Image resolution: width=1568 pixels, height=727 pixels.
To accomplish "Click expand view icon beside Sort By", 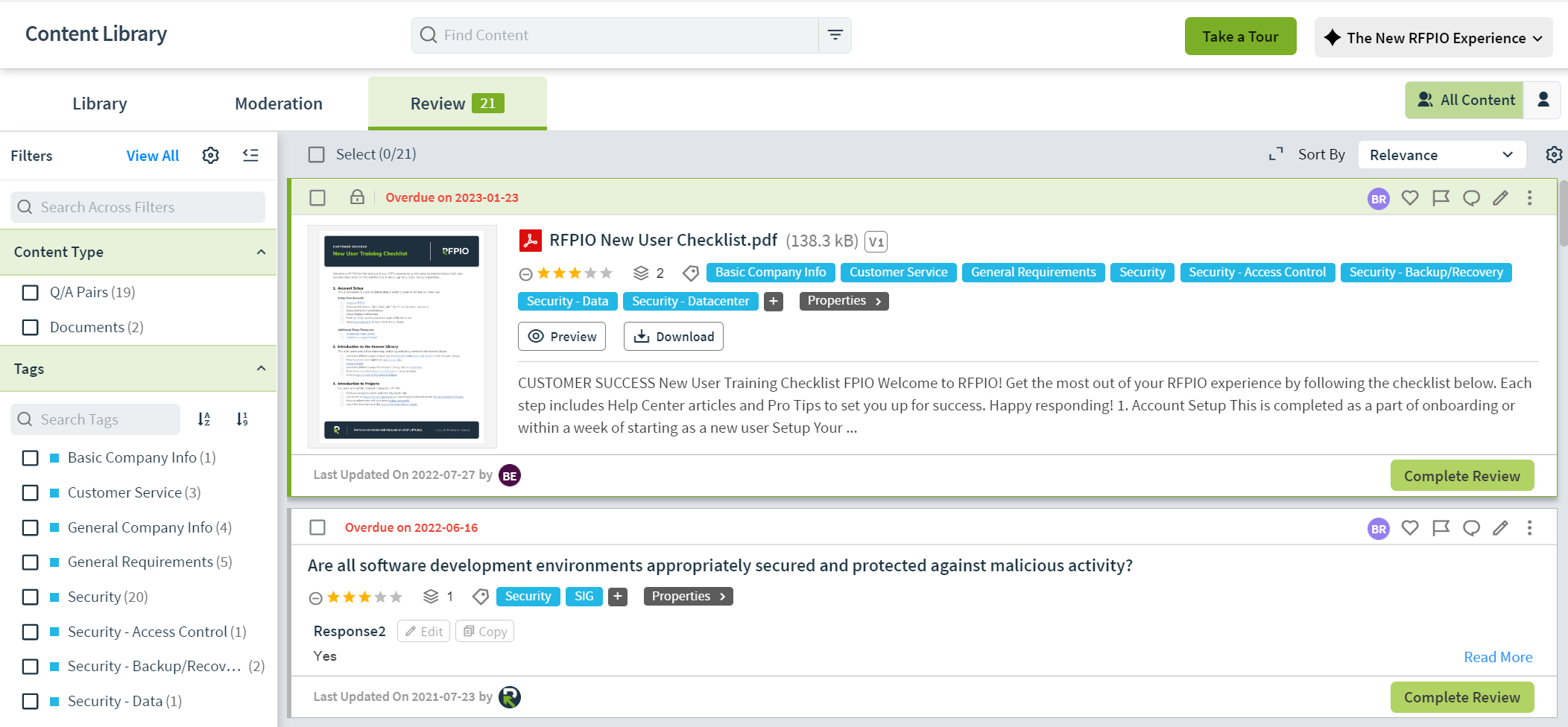I will pyautogui.click(x=1276, y=154).
